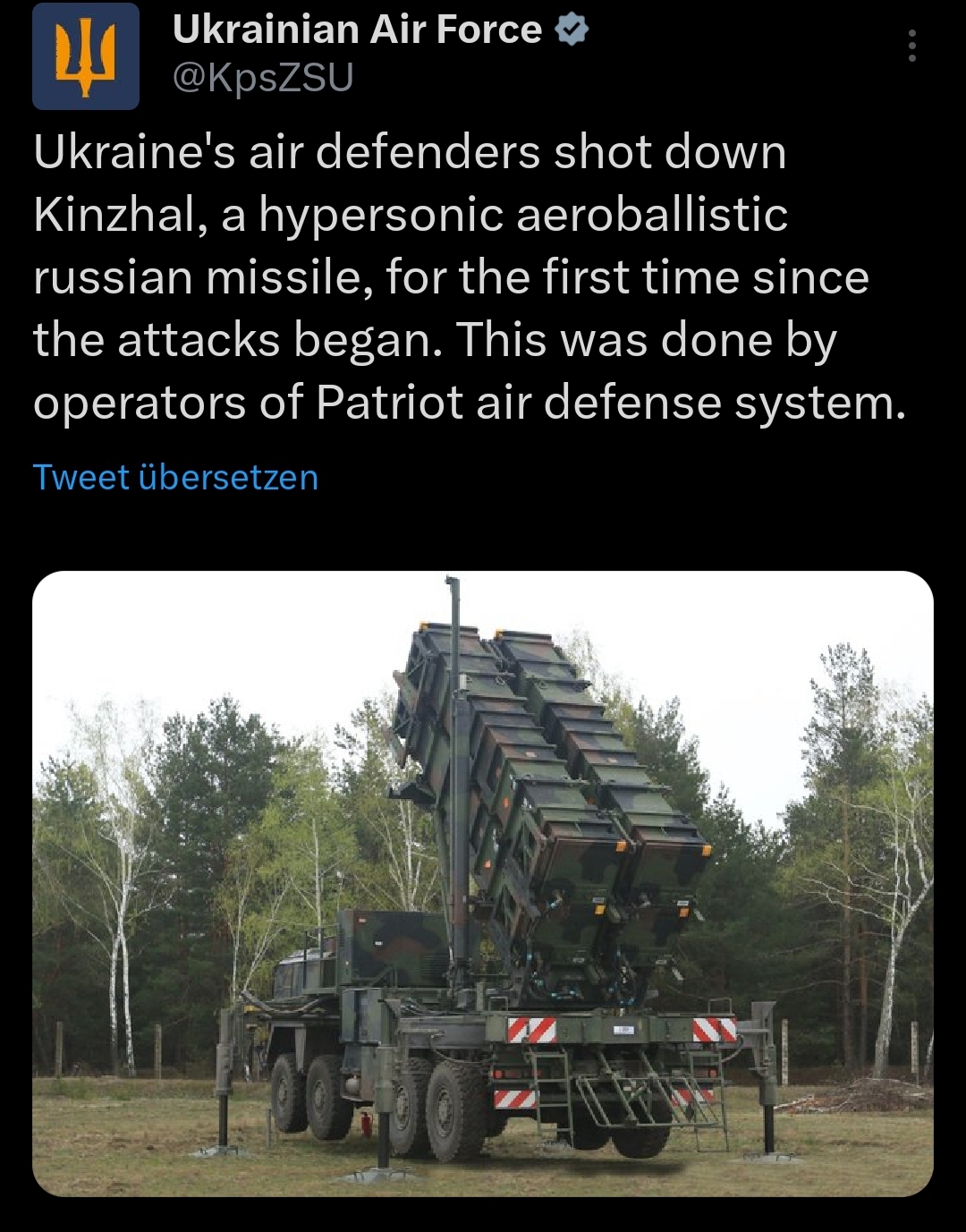The image size is (966, 1232).
Task: Open the Ukrainian Air Force profile avatar
Action: [86, 55]
